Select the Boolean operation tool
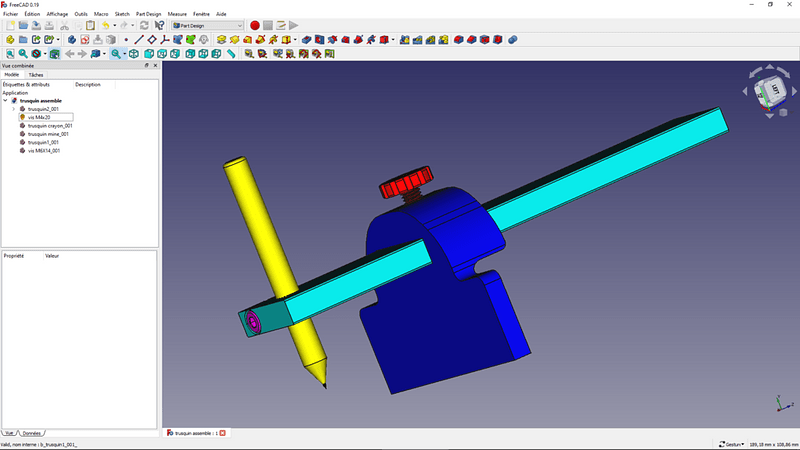Image resolution: width=800 pixels, height=450 pixels. (513, 40)
